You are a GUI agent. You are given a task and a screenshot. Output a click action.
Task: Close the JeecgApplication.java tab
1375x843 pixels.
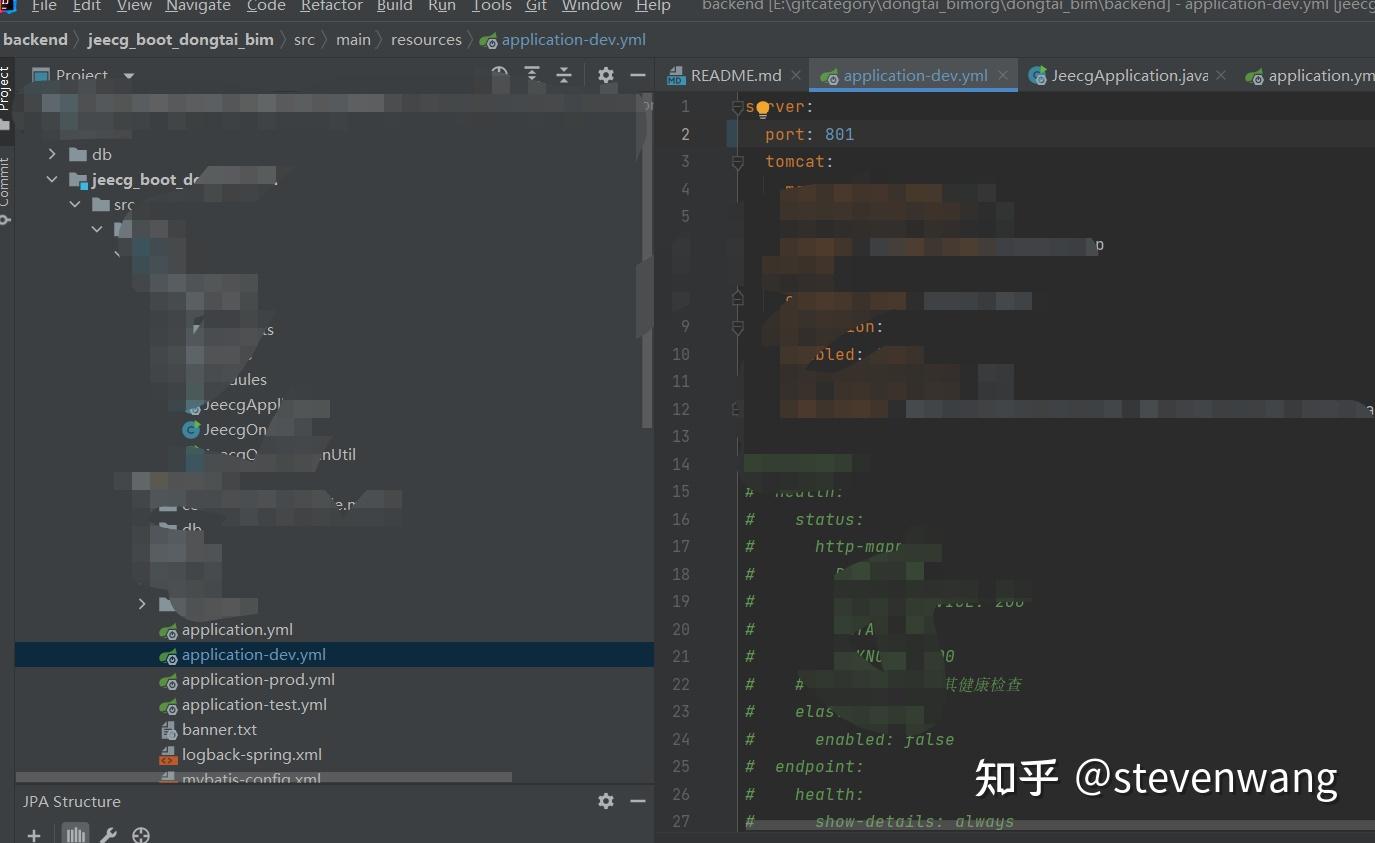tap(1221, 75)
